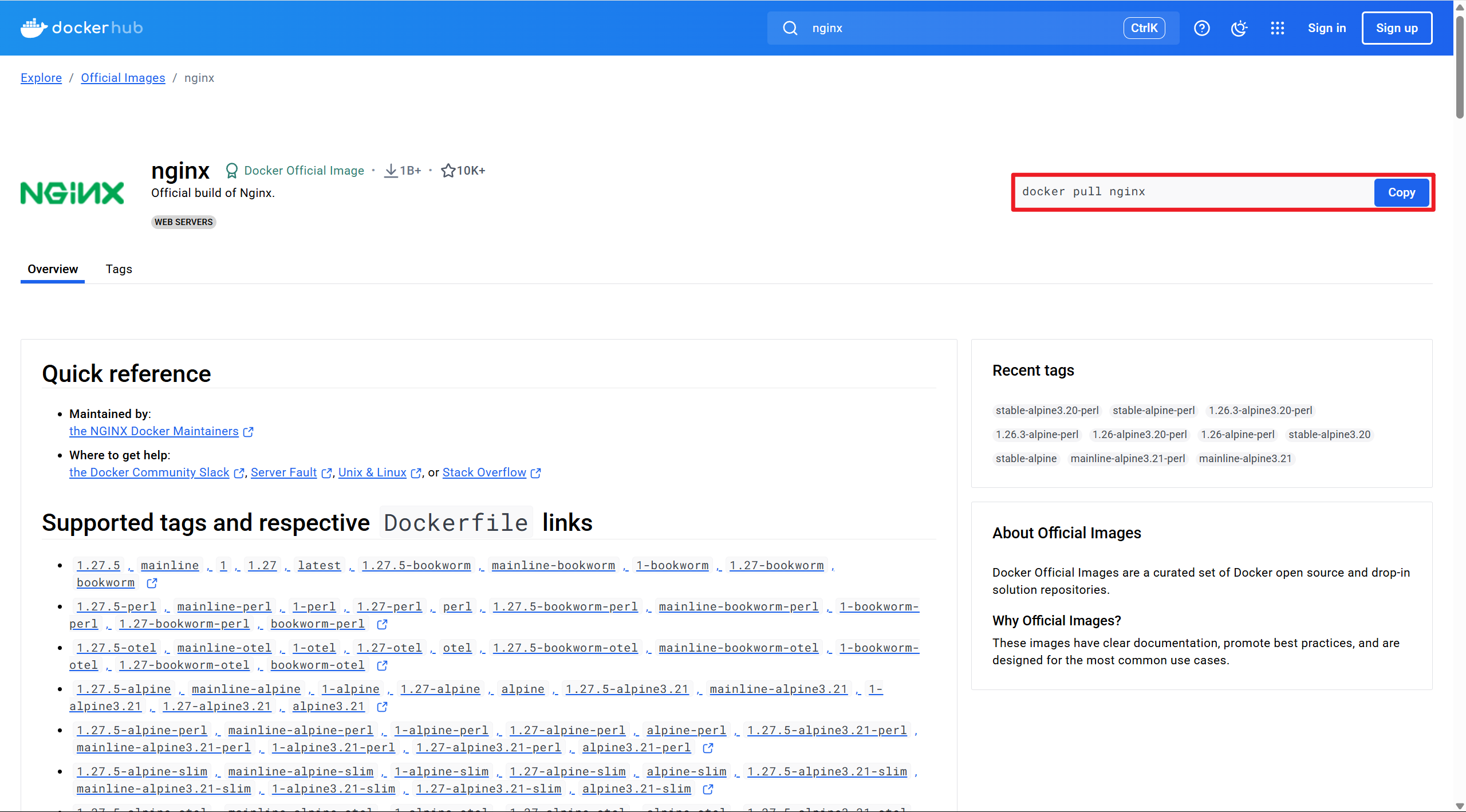The width and height of the screenshot is (1466, 812).
Task: Open the 1.27.5-alpine tag link
Action: 124,689
